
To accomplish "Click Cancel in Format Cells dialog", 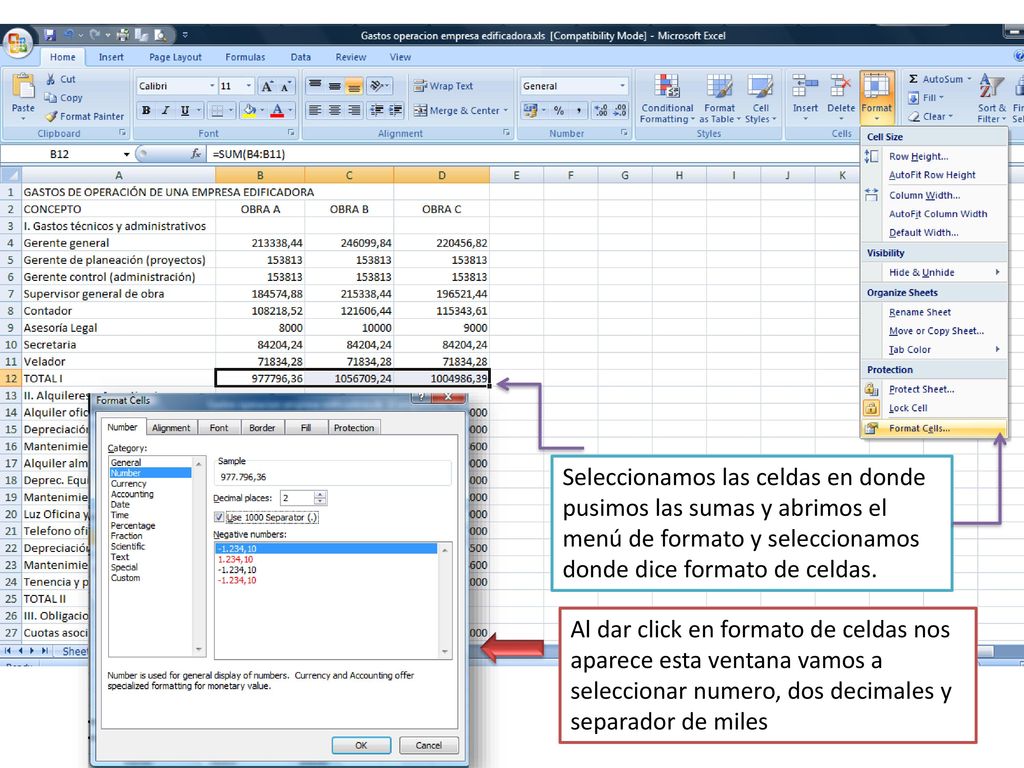I will pyautogui.click(x=428, y=745).
